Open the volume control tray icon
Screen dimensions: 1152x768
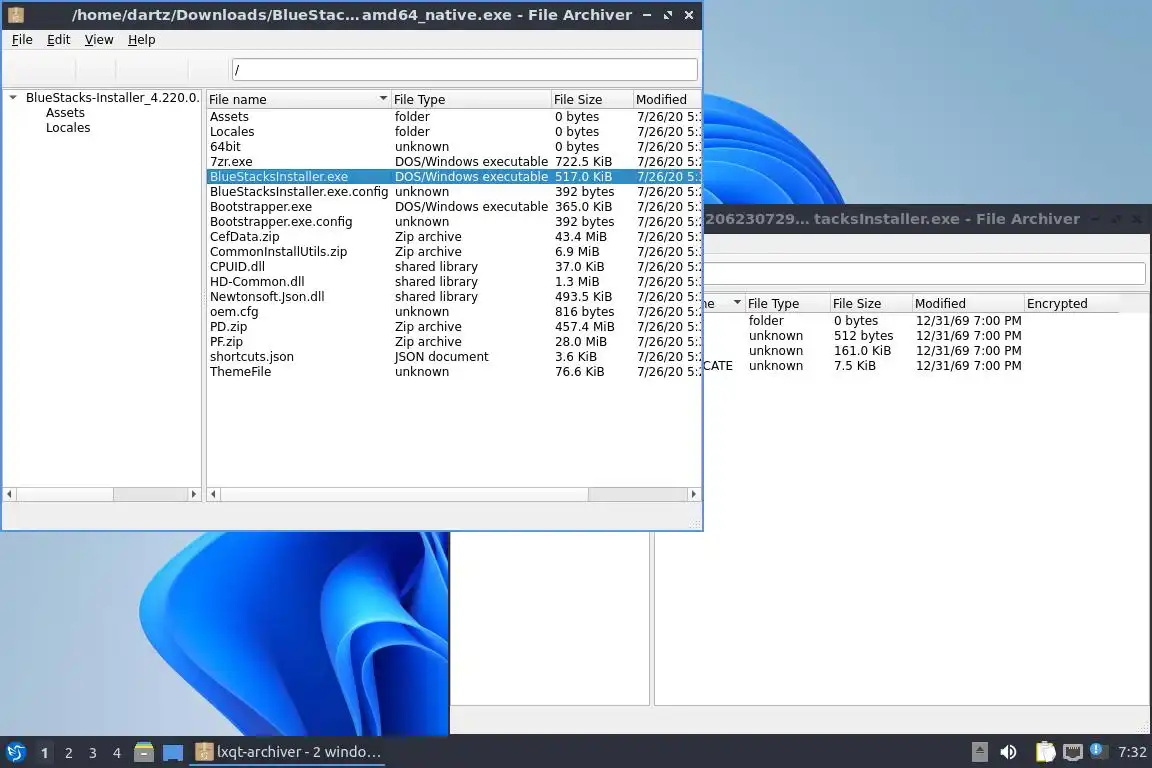[x=1009, y=752]
